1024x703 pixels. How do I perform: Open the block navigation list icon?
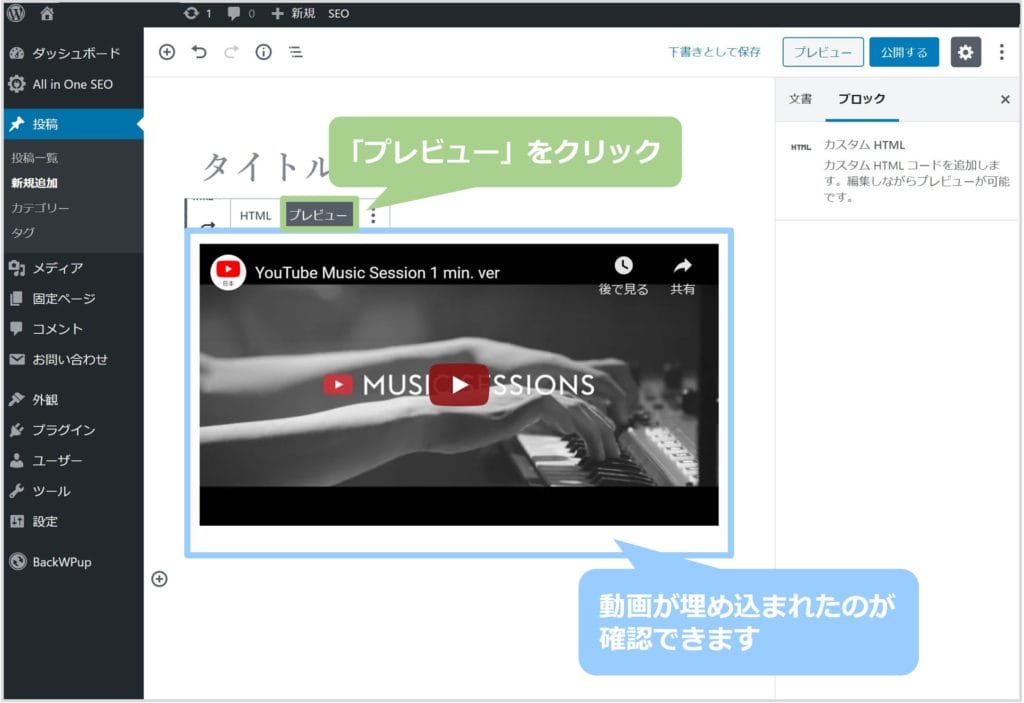pyautogui.click(x=296, y=53)
